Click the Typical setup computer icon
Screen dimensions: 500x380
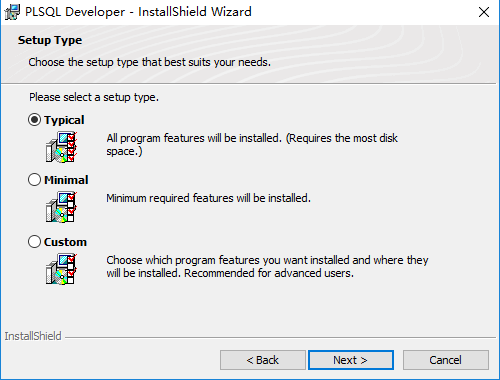(x=61, y=147)
